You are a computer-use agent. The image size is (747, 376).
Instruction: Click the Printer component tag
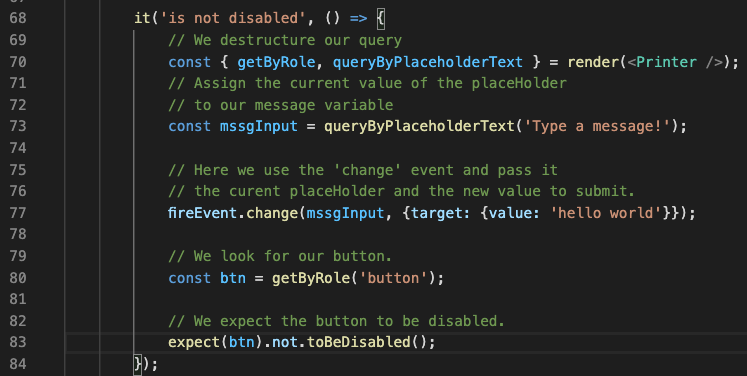point(666,62)
